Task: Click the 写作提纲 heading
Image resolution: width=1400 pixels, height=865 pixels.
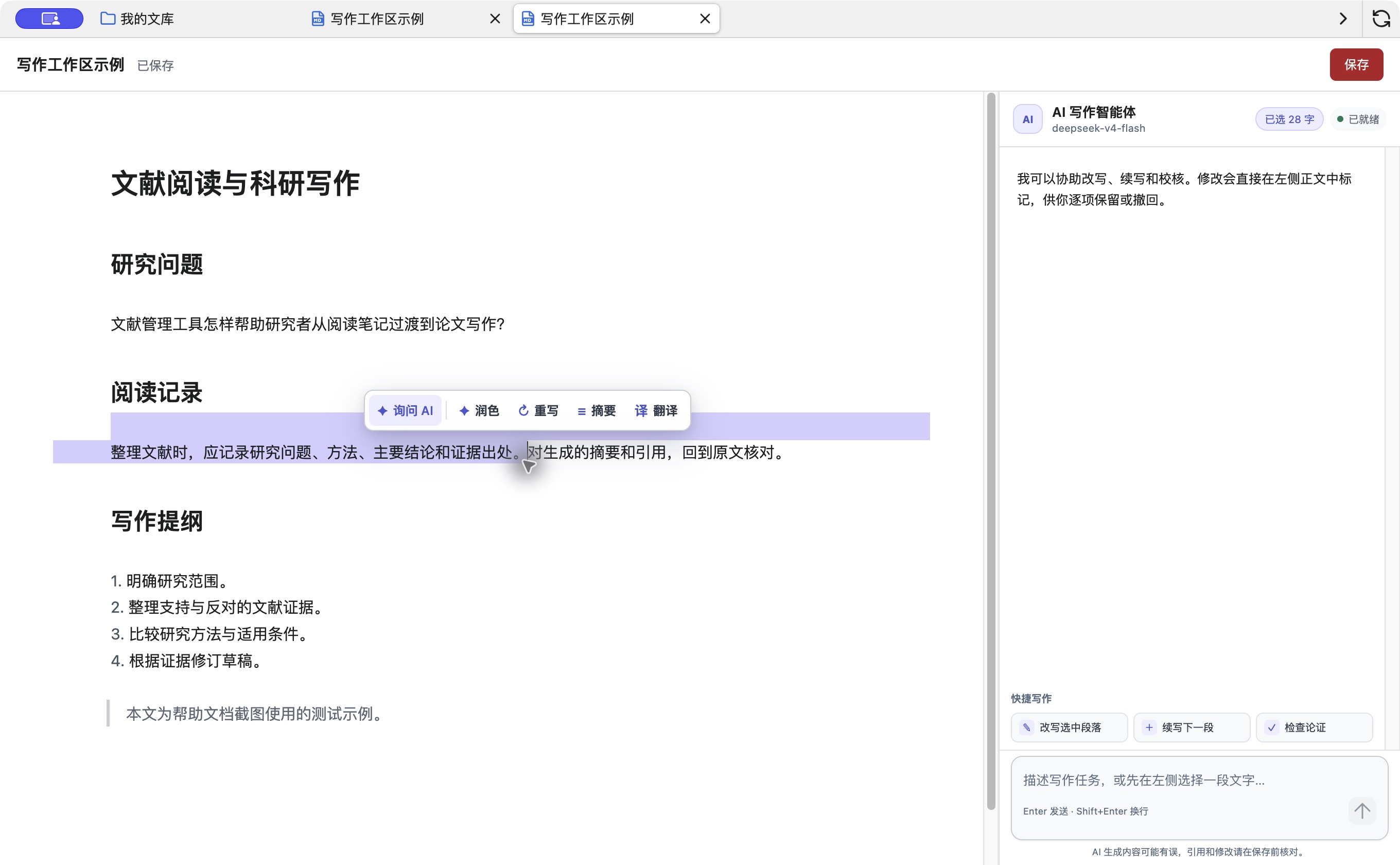Action: coord(156,521)
